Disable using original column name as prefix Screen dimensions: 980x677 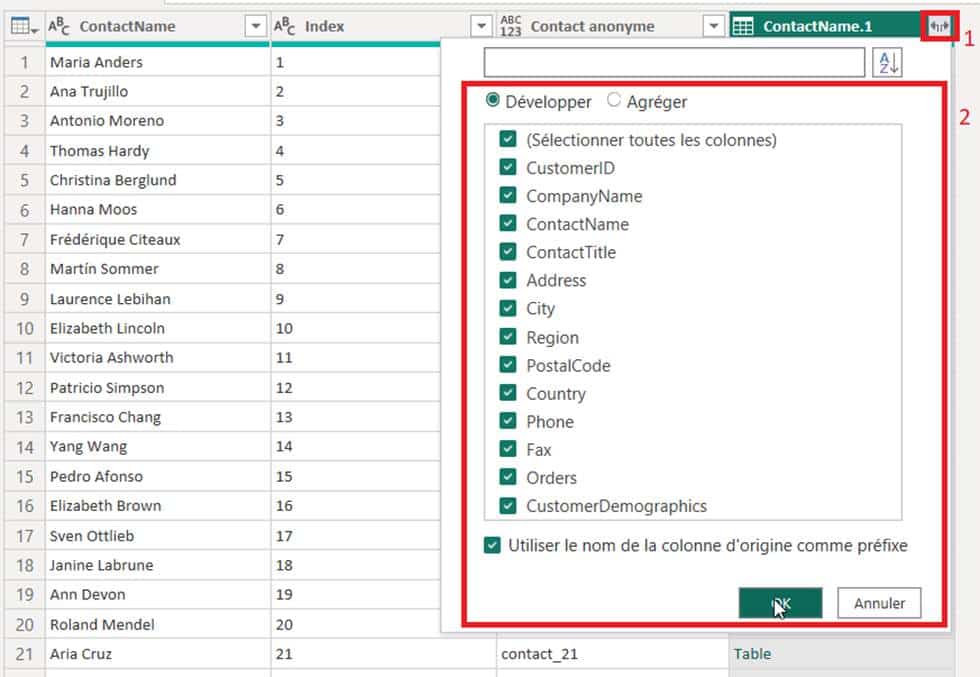point(491,546)
